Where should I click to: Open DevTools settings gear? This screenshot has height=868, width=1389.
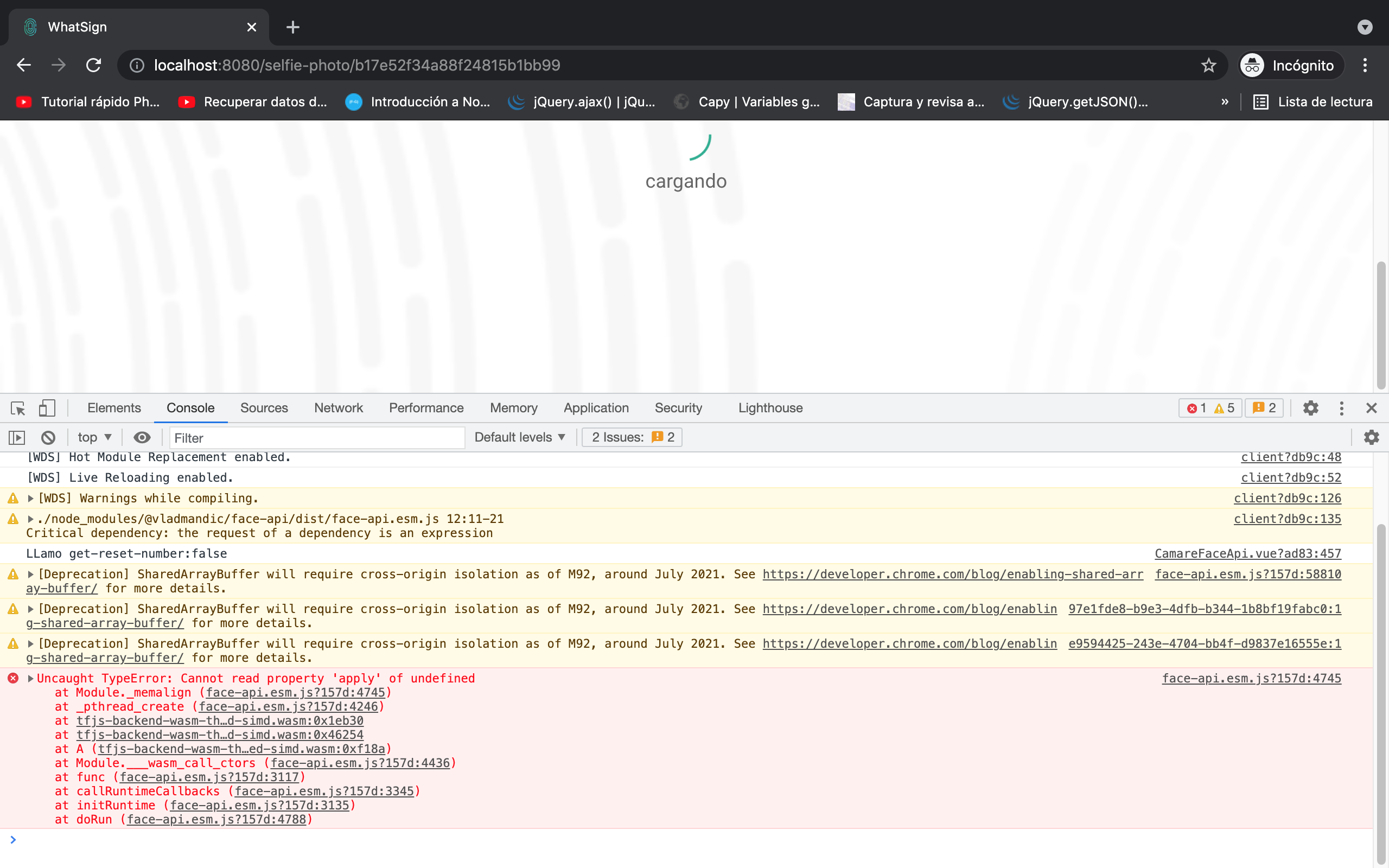coord(1311,407)
